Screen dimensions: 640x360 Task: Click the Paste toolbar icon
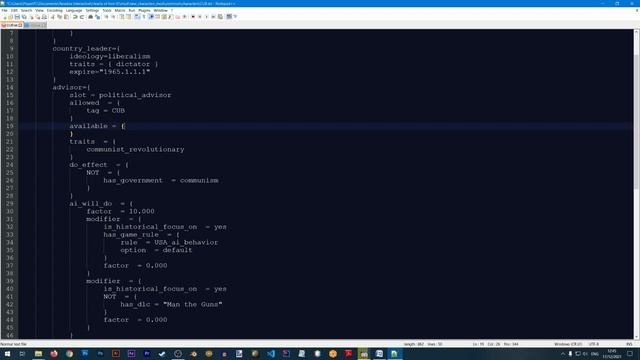67,17
